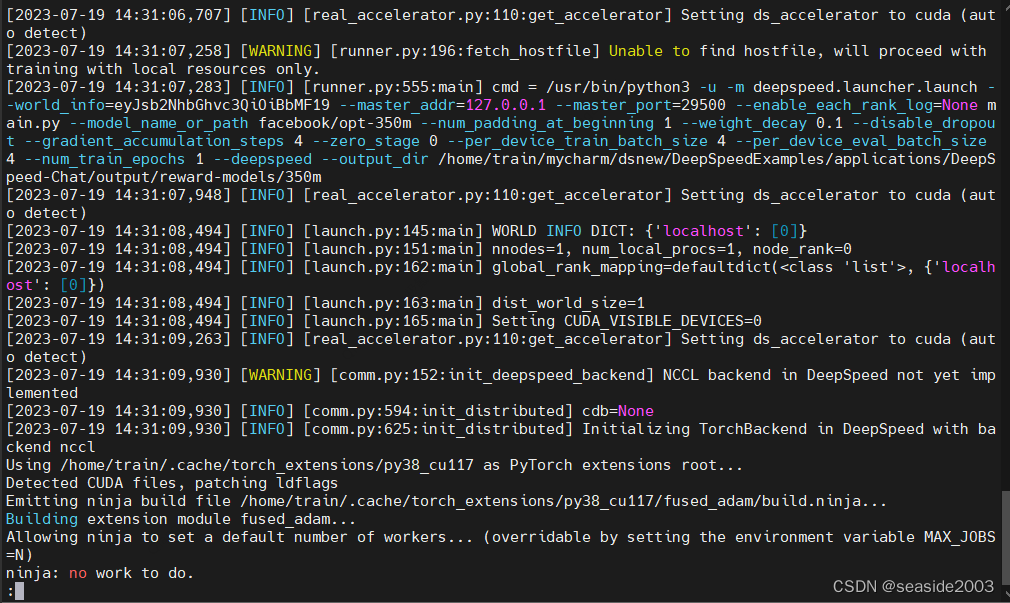This screenshot has height=603, width=1010.
Task: Select the IP address 127.0.0.1
Action: (506, 105)
